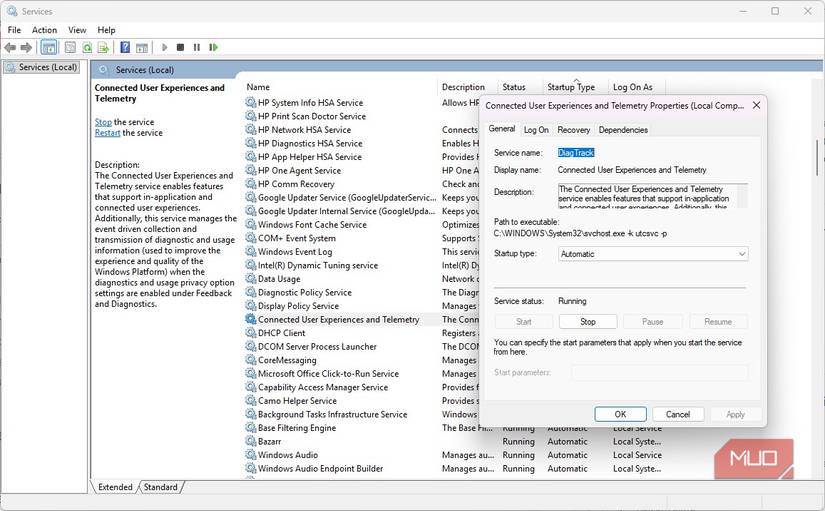Open the Dependencies tab
This screenshot has width=825, height=511.
(623, 130)
